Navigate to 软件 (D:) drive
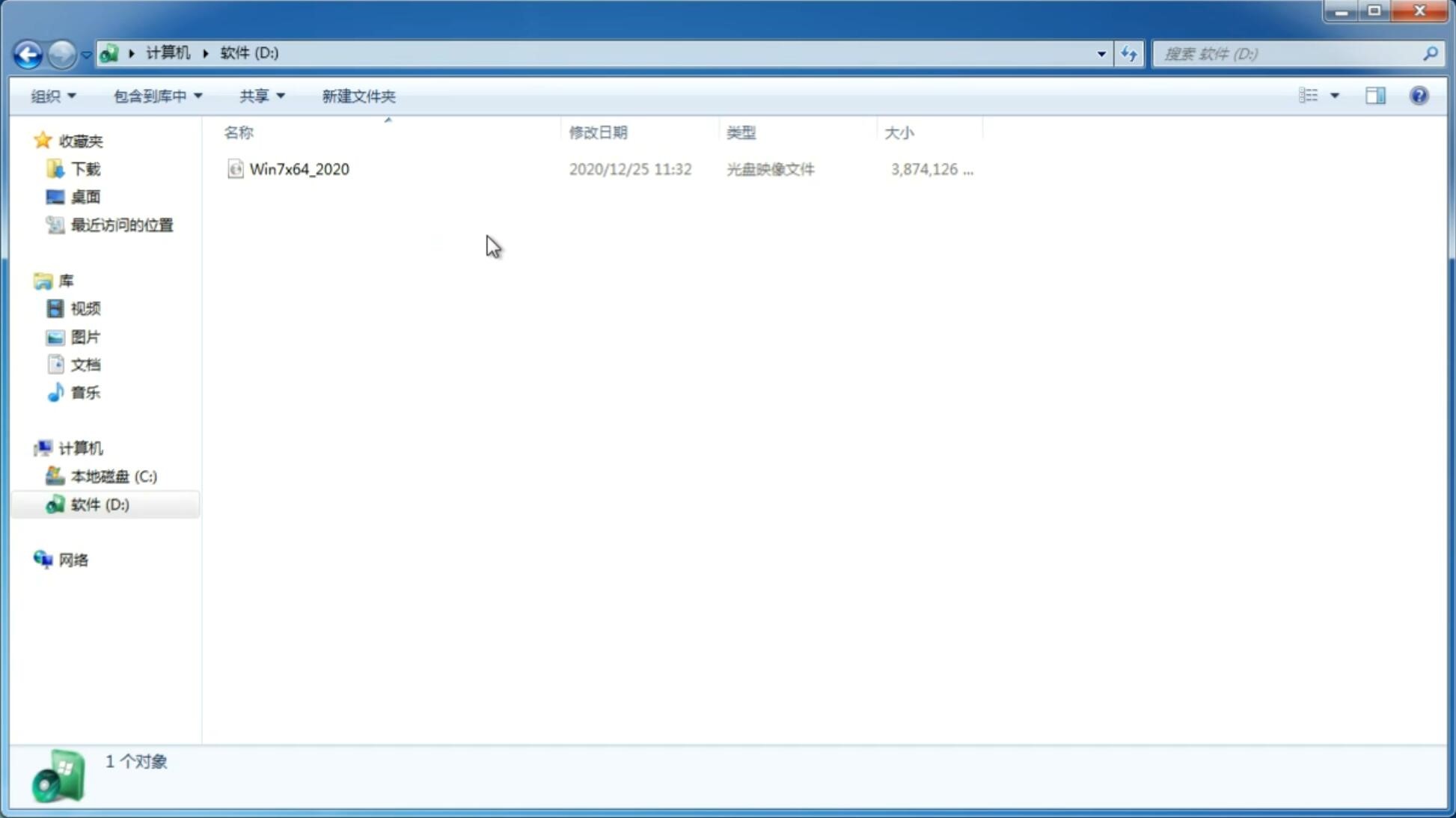1456x818 pixels. coord(99,504)
